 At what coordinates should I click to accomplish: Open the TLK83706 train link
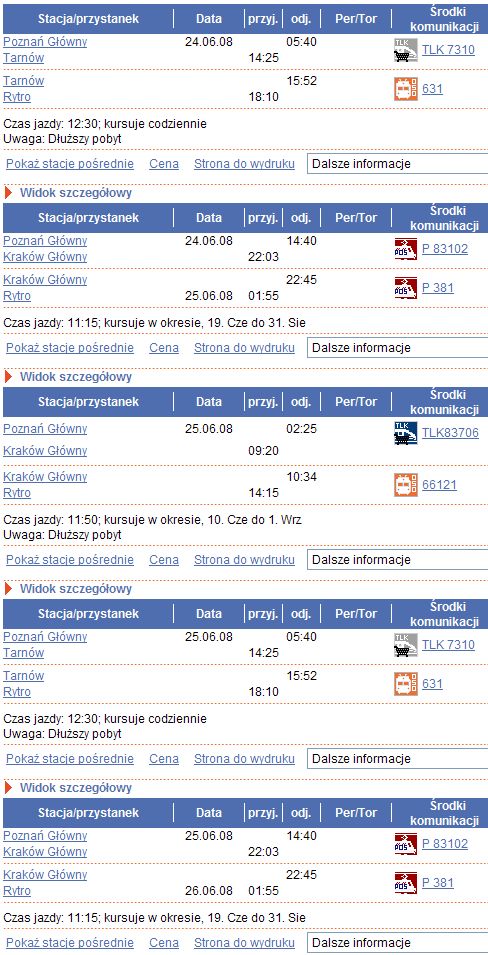pyautogui.click(x=450, y=433)
